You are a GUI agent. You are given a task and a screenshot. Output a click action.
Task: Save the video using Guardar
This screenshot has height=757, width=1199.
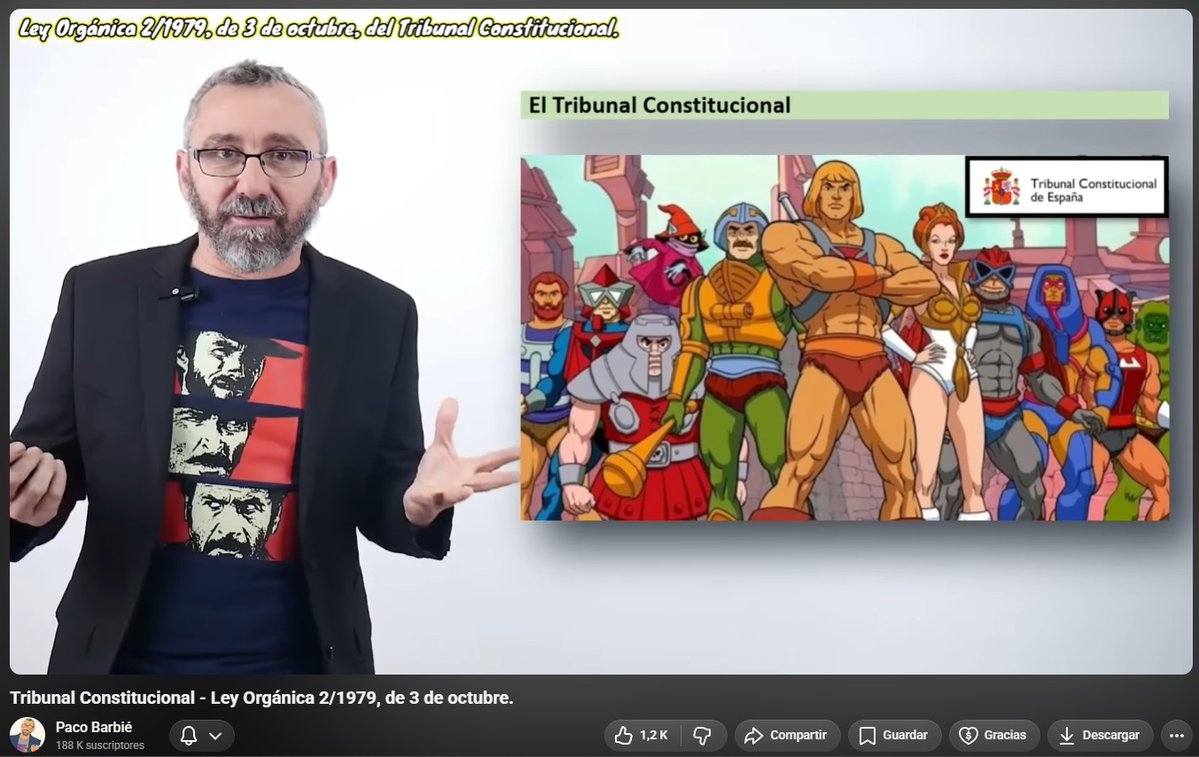894,736
